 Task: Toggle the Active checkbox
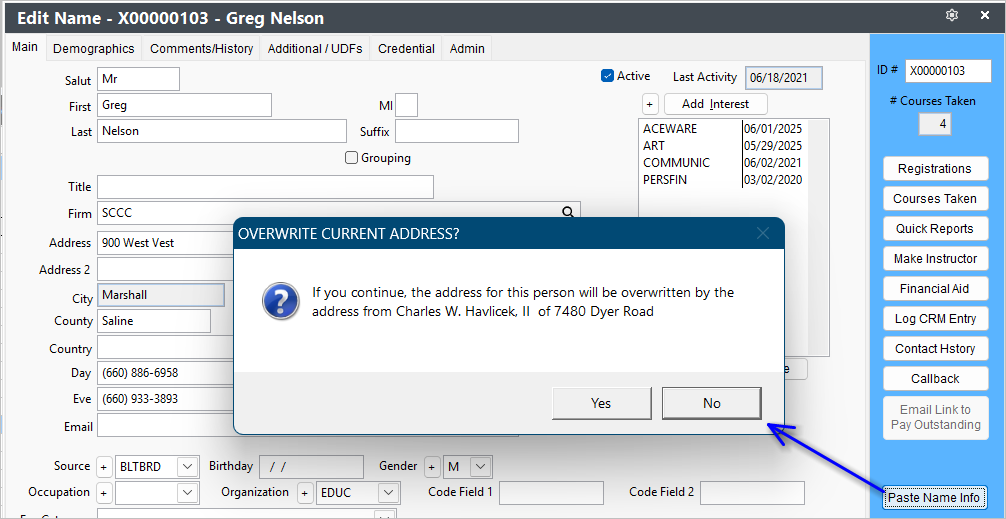[x=607, y=76]
